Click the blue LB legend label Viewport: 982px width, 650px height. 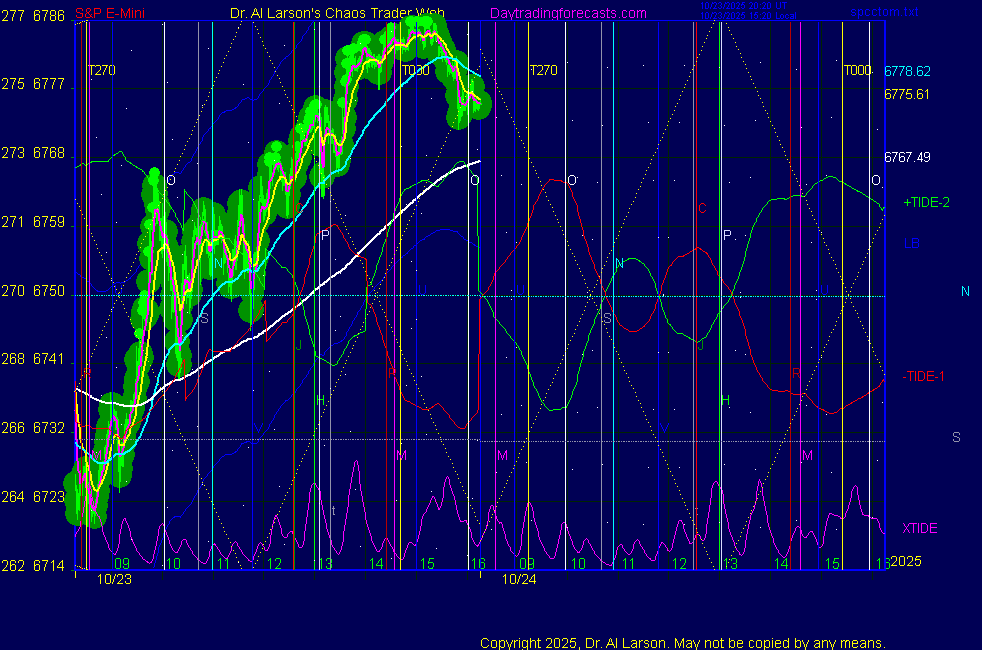pos(911,243)
